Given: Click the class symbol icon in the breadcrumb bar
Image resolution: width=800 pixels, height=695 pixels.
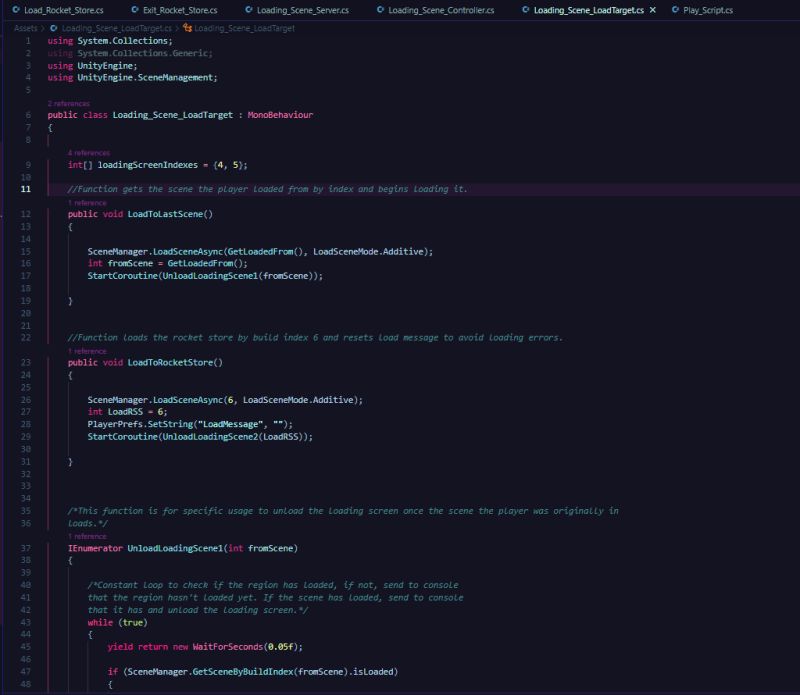Looking at the screenshot, I should click(188, 30).
